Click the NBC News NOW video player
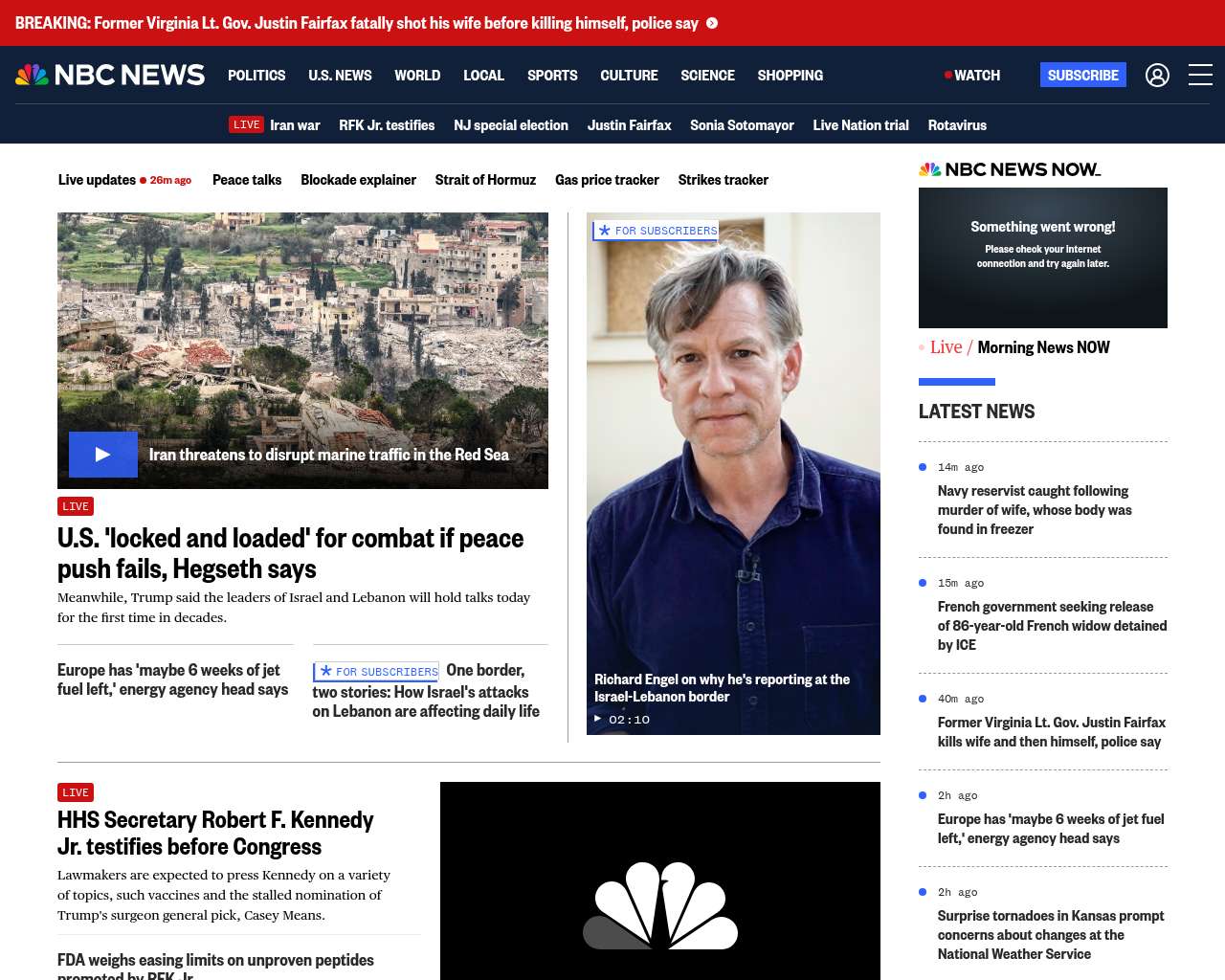This screenshot has height=980, width=1225. coord(1043,257)
